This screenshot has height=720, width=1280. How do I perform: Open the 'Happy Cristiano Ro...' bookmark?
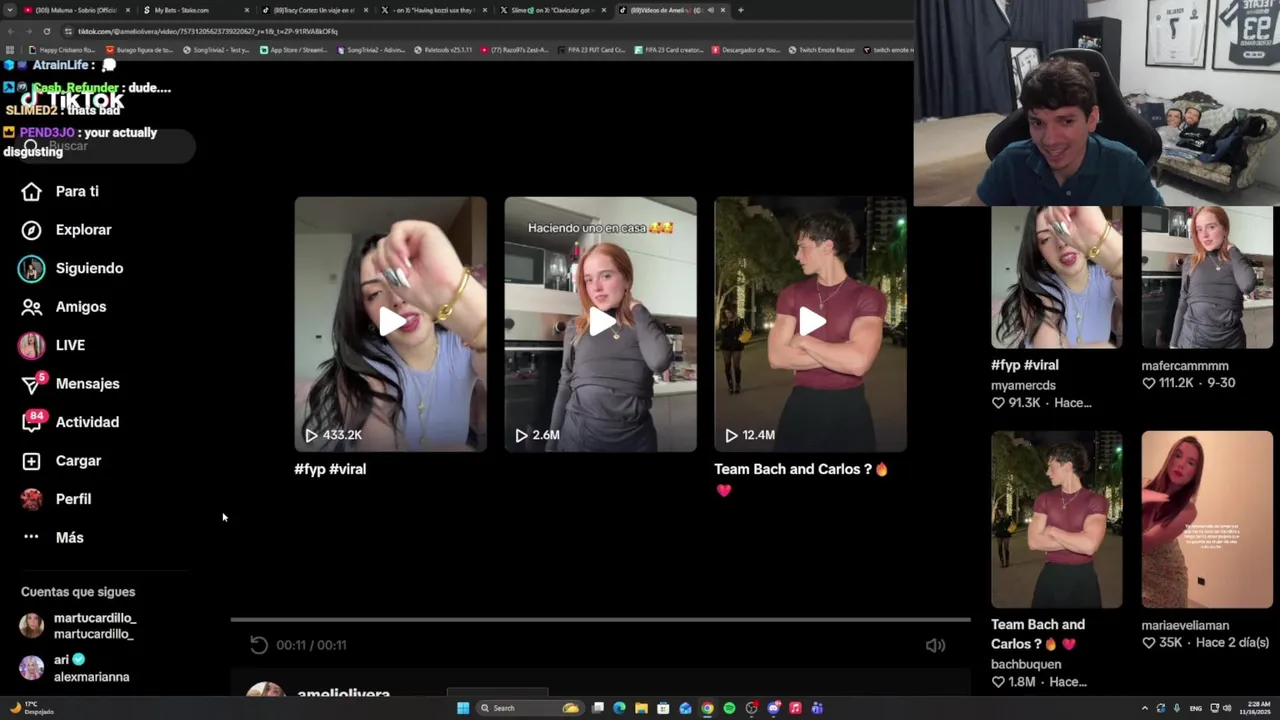(62, 50)
